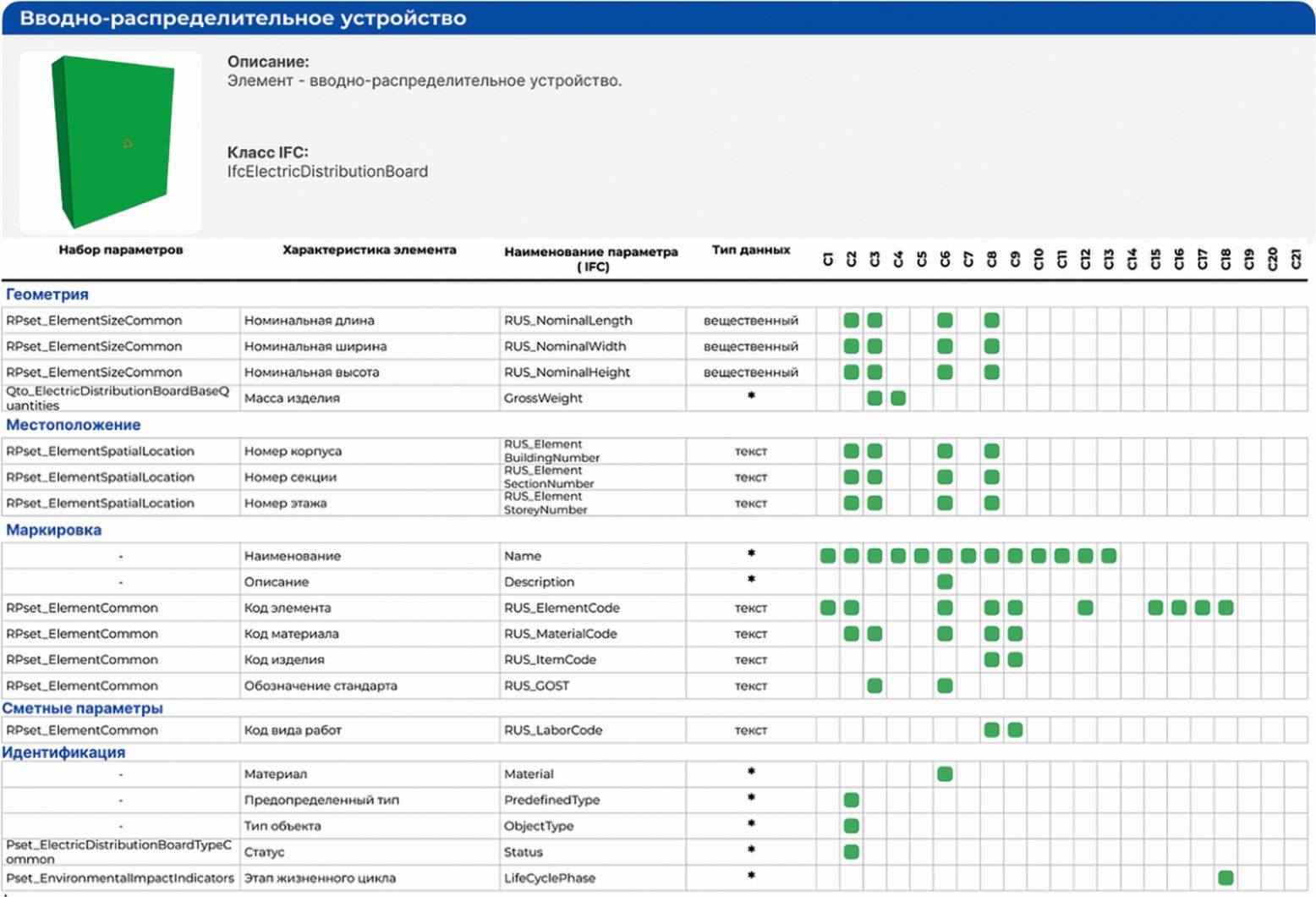Click the 'RUS_NominalLength' parameter cell
The height and width of the screenshot is (897, 1316).
pos(592,321)
